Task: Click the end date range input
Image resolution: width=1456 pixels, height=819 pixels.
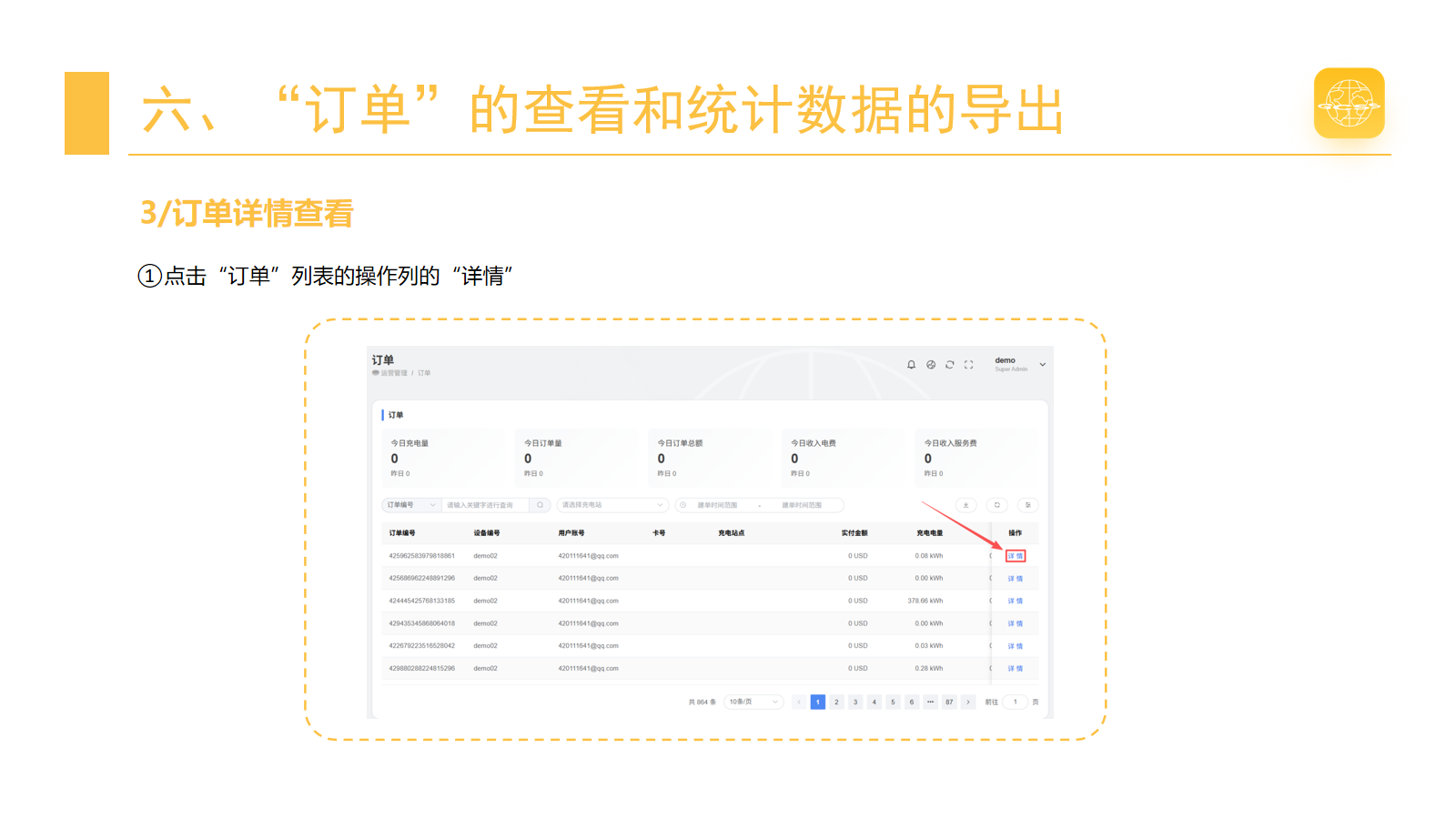Action: coord(802,505)
